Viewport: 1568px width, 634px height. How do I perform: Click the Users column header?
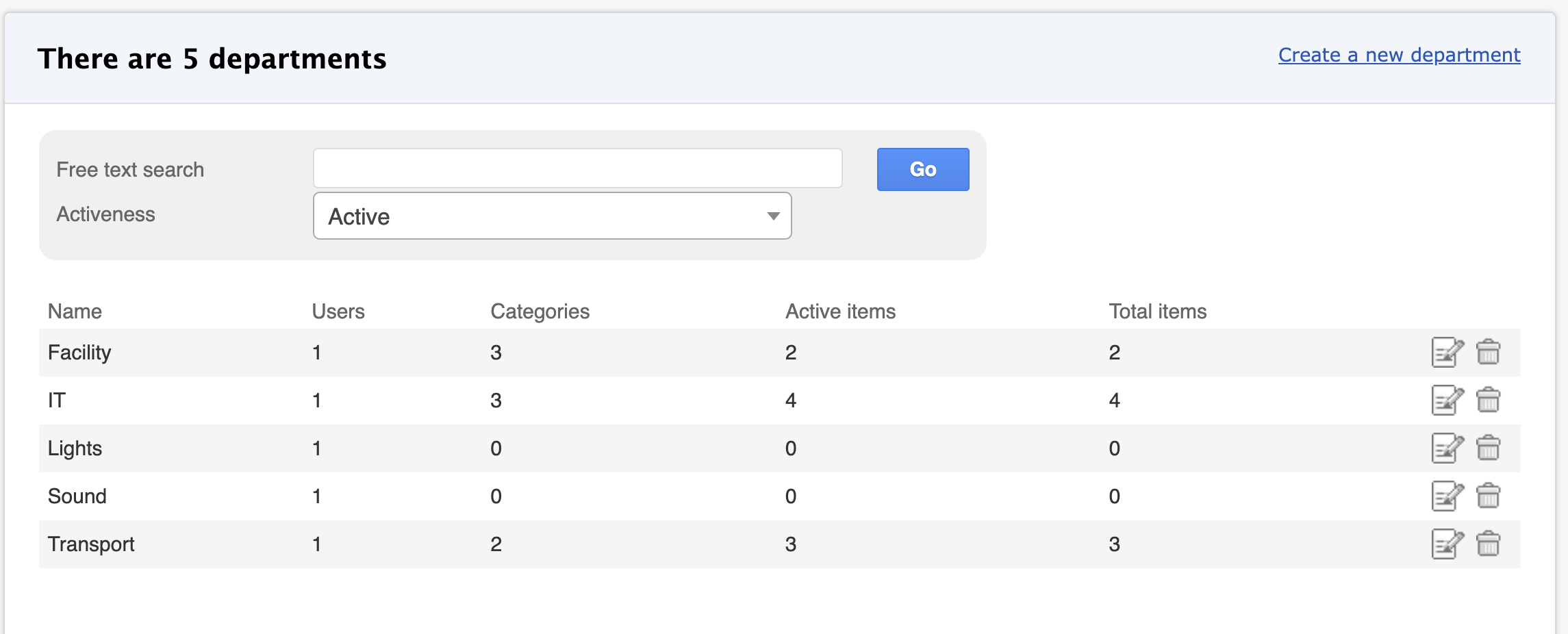click(x=338, y=312)
